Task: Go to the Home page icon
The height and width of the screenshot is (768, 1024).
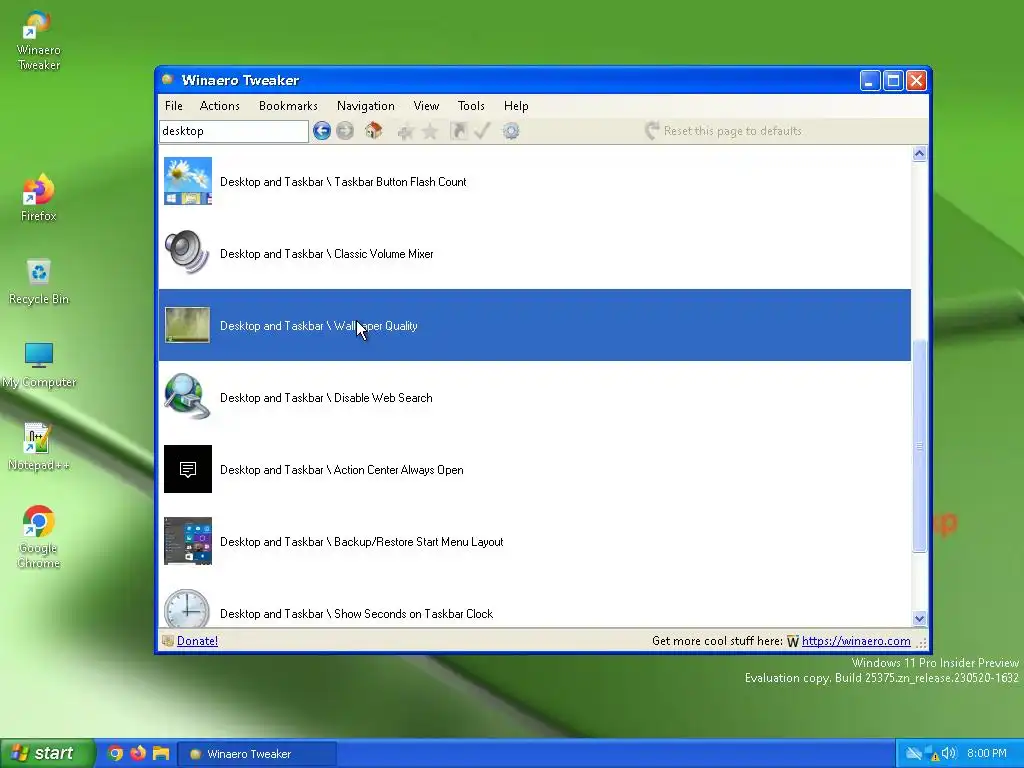Action: pos(374,131)
